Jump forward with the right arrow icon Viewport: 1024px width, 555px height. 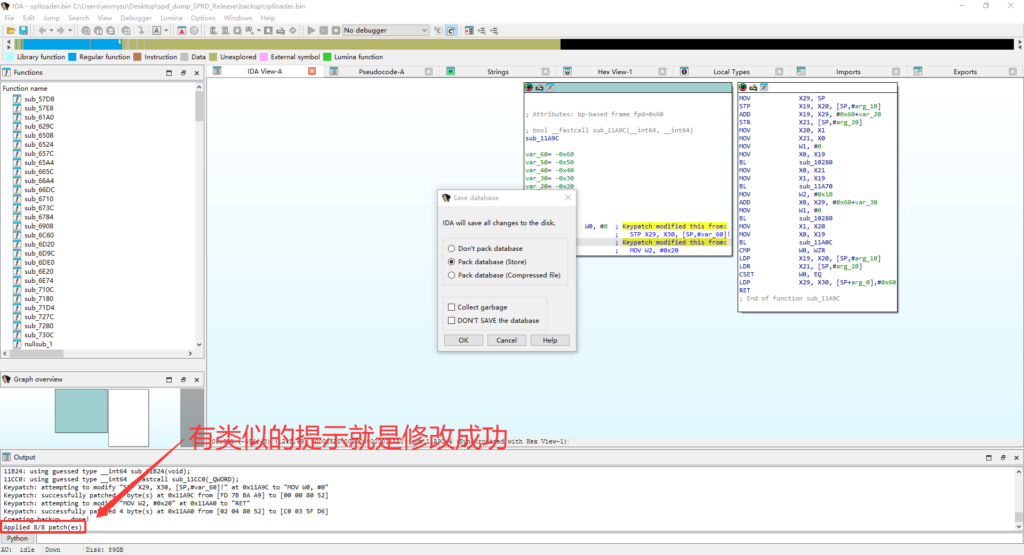(x=61, y=31)
